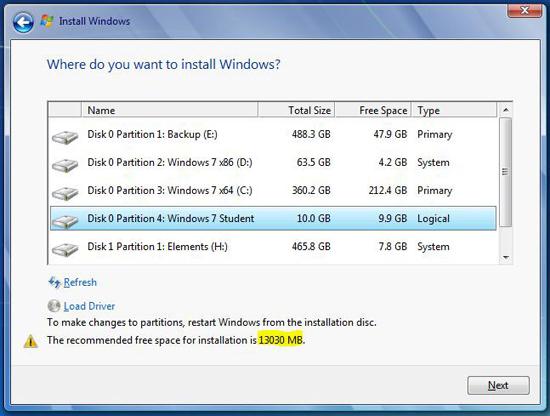Click the 'Where do you want to install Windows?' heading

163,65
